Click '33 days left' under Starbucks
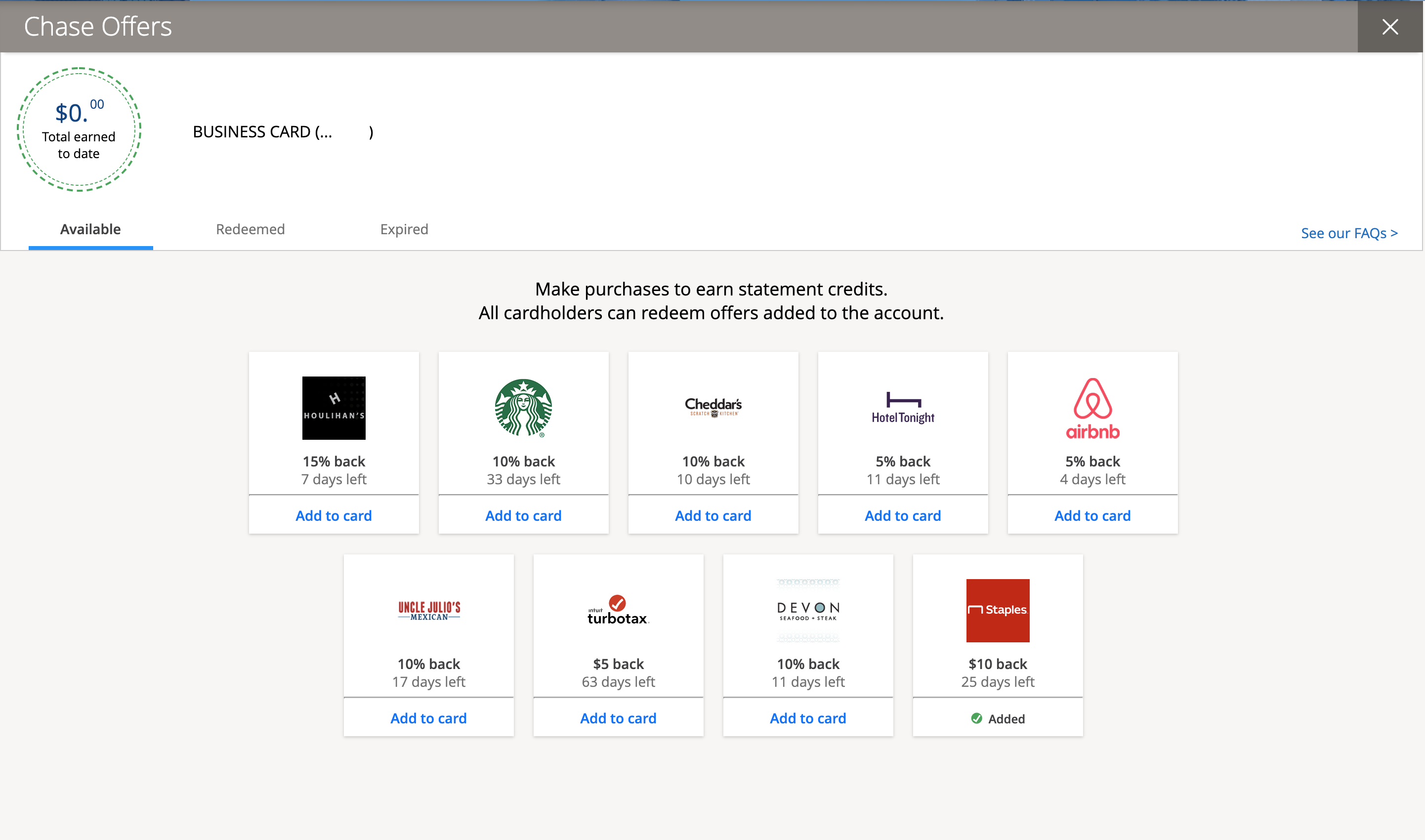This screenshot has width=1425, height=840. coord(523,479)
